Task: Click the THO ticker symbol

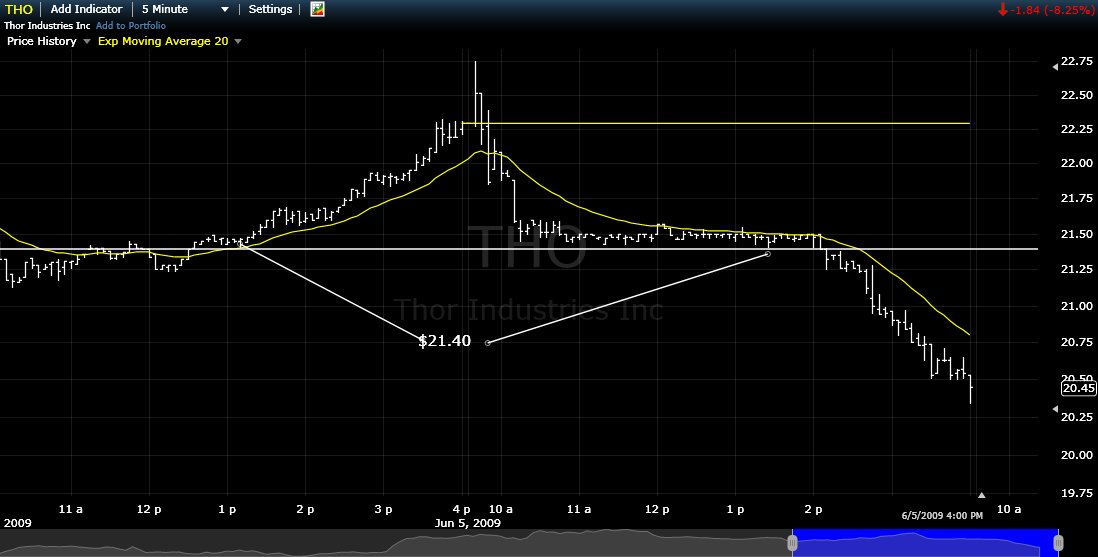Action: pyautogui.click(x=19, y=9)
